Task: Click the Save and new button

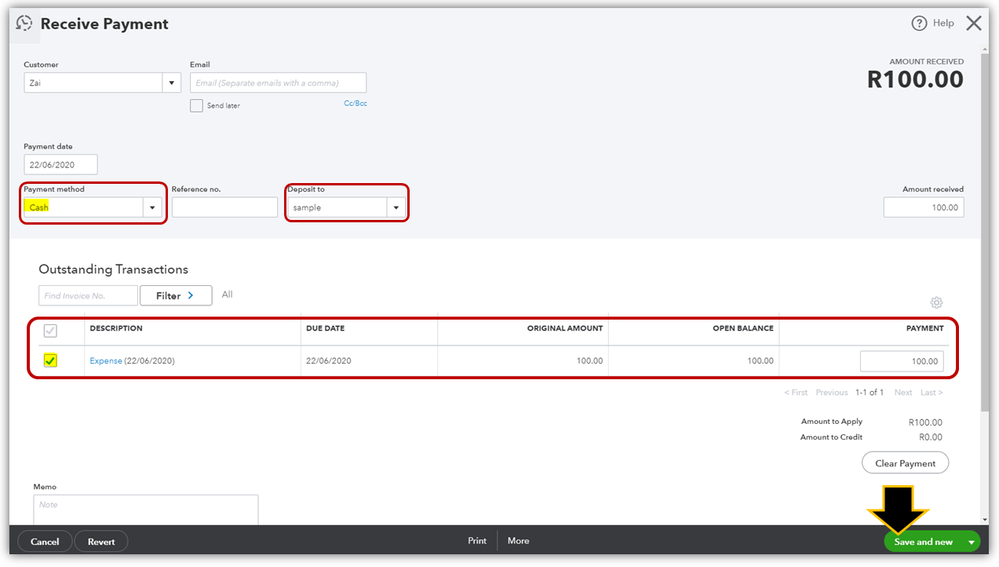Action: (923, 542)
